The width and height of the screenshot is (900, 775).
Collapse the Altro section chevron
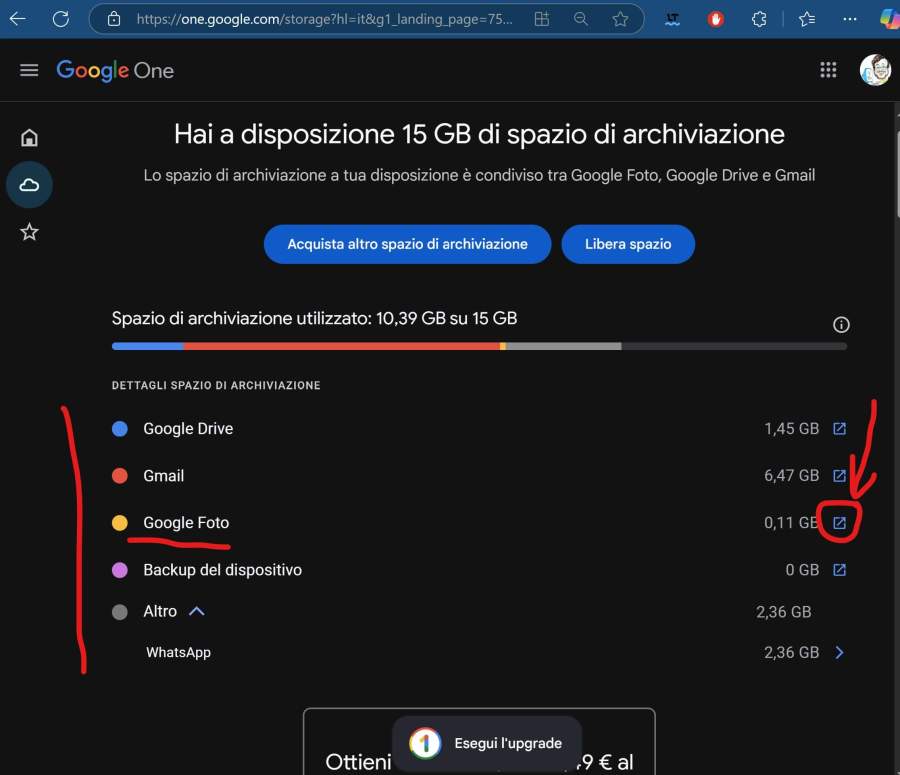(197, 611)
